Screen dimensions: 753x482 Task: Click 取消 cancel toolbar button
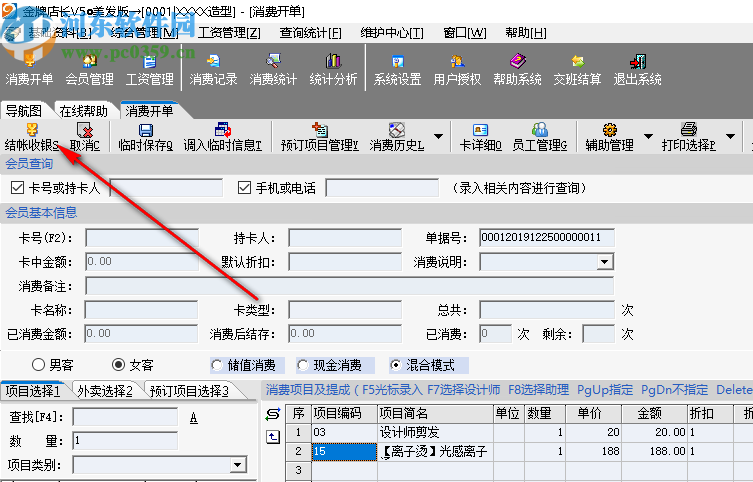(x=85, y=137)
